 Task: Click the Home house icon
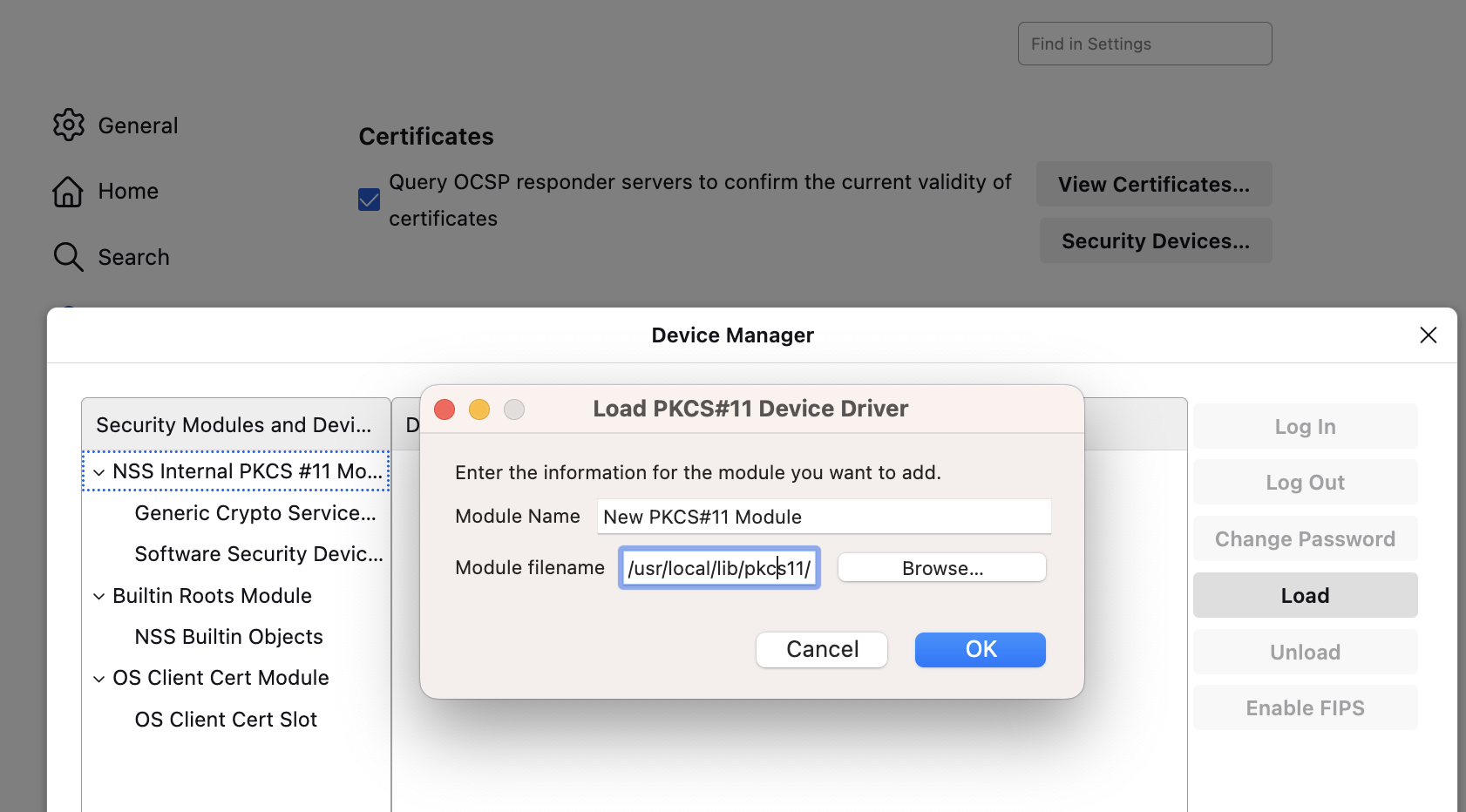click(x=68, y=192)
